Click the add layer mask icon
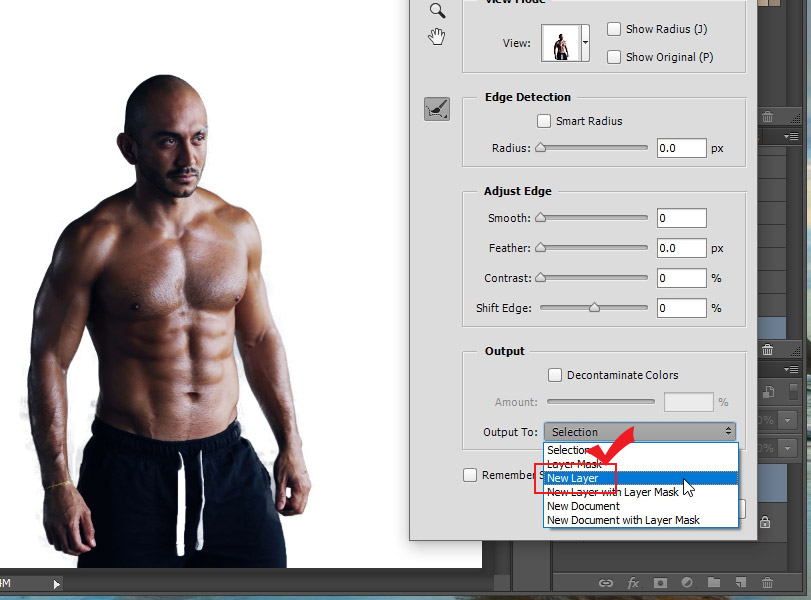This screenshot has height=600, width=811. pos(660,583)
